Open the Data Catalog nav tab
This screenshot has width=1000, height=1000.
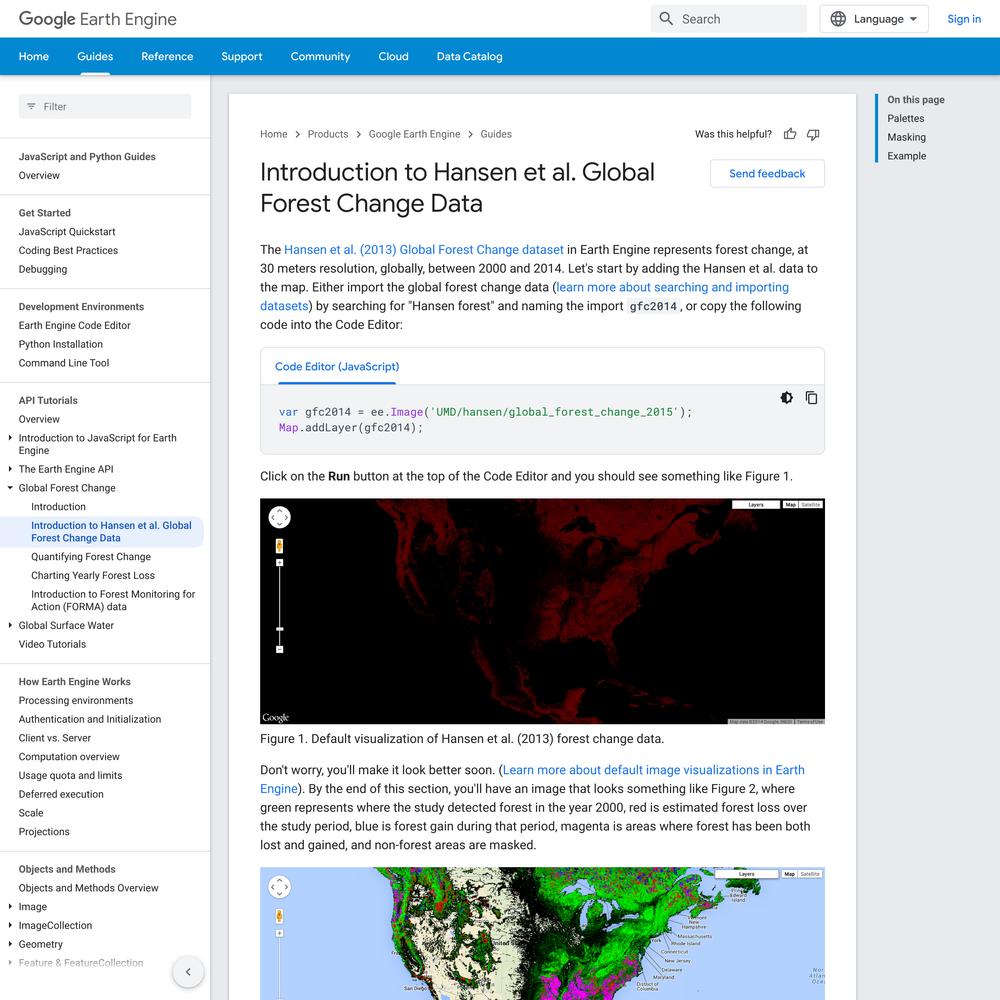[x=469, y=56]
